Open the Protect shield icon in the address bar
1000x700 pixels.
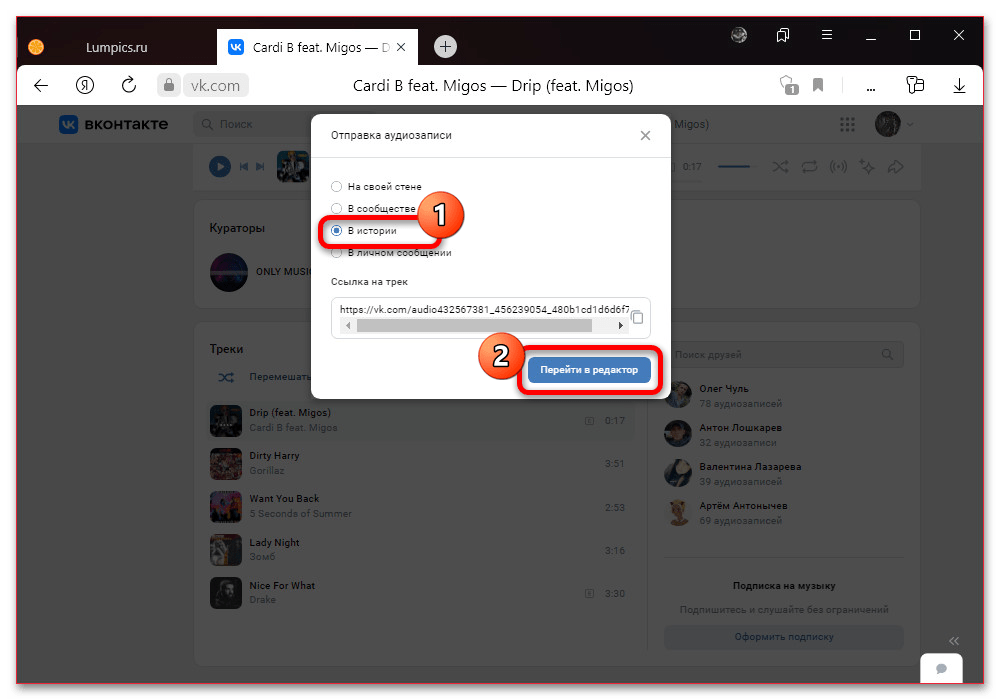(789, 85)
